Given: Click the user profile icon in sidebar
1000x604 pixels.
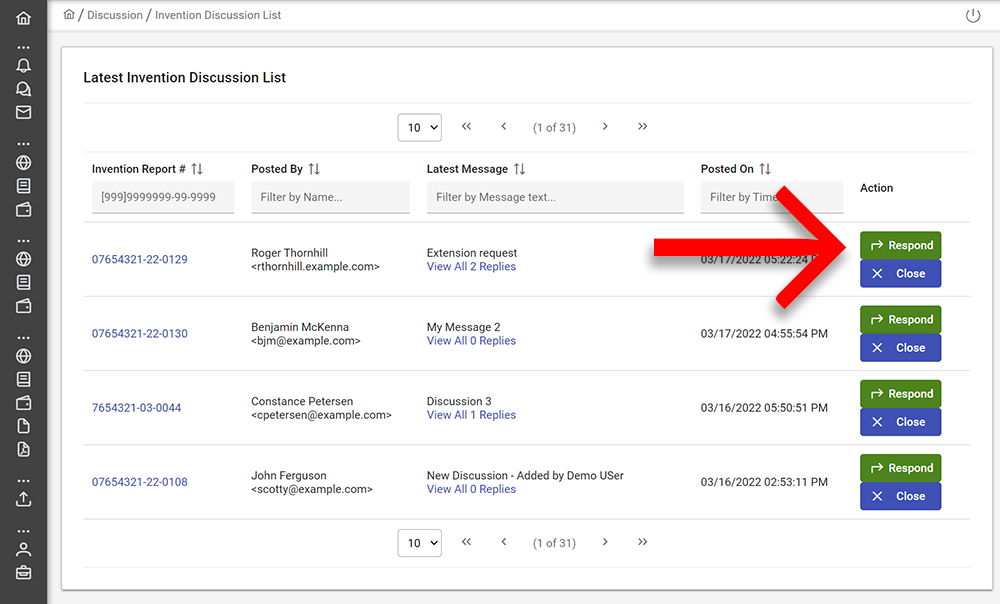Looking at the screenshot, I should tap(23, 549).
